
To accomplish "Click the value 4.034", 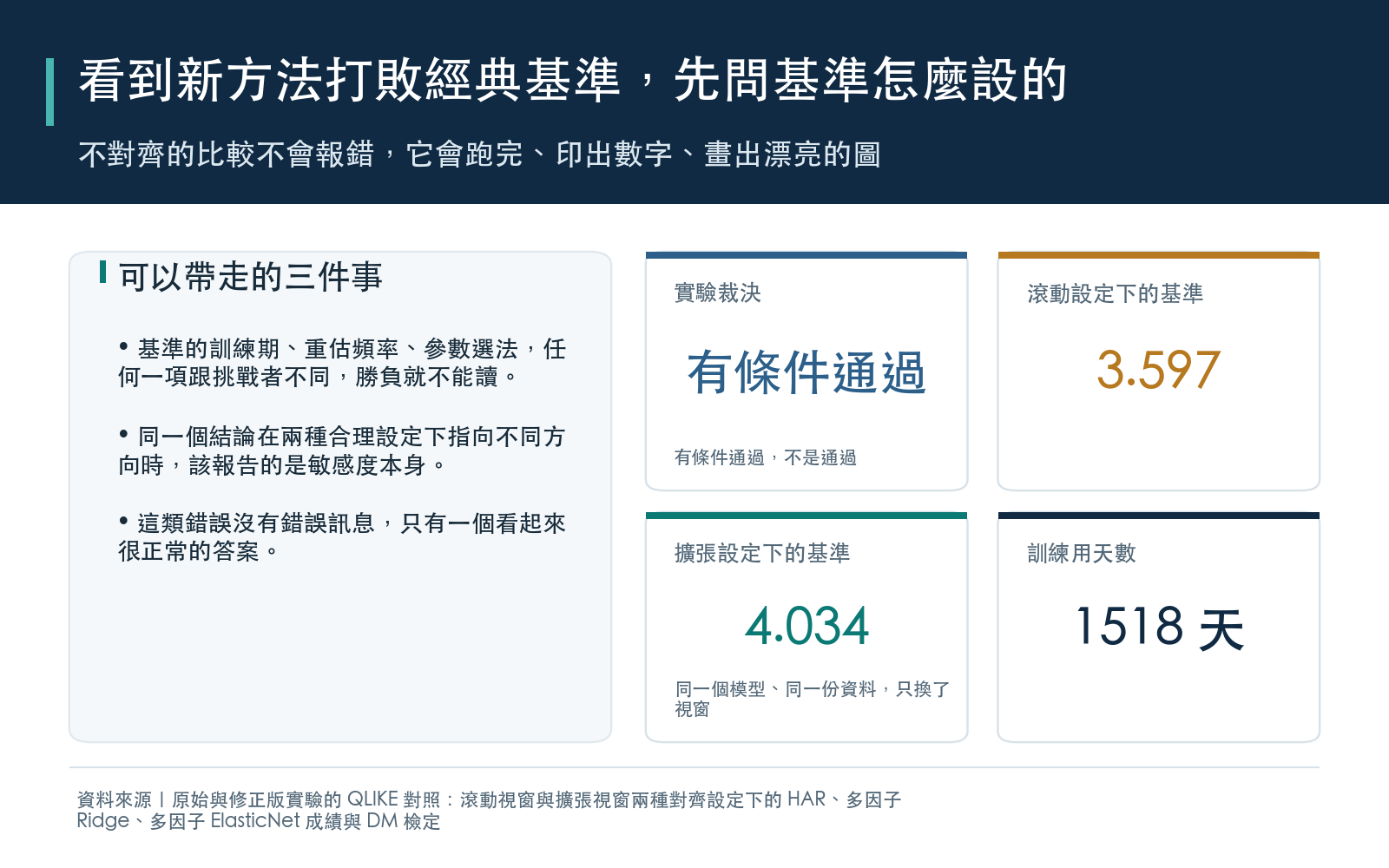I will click(806, 627).
